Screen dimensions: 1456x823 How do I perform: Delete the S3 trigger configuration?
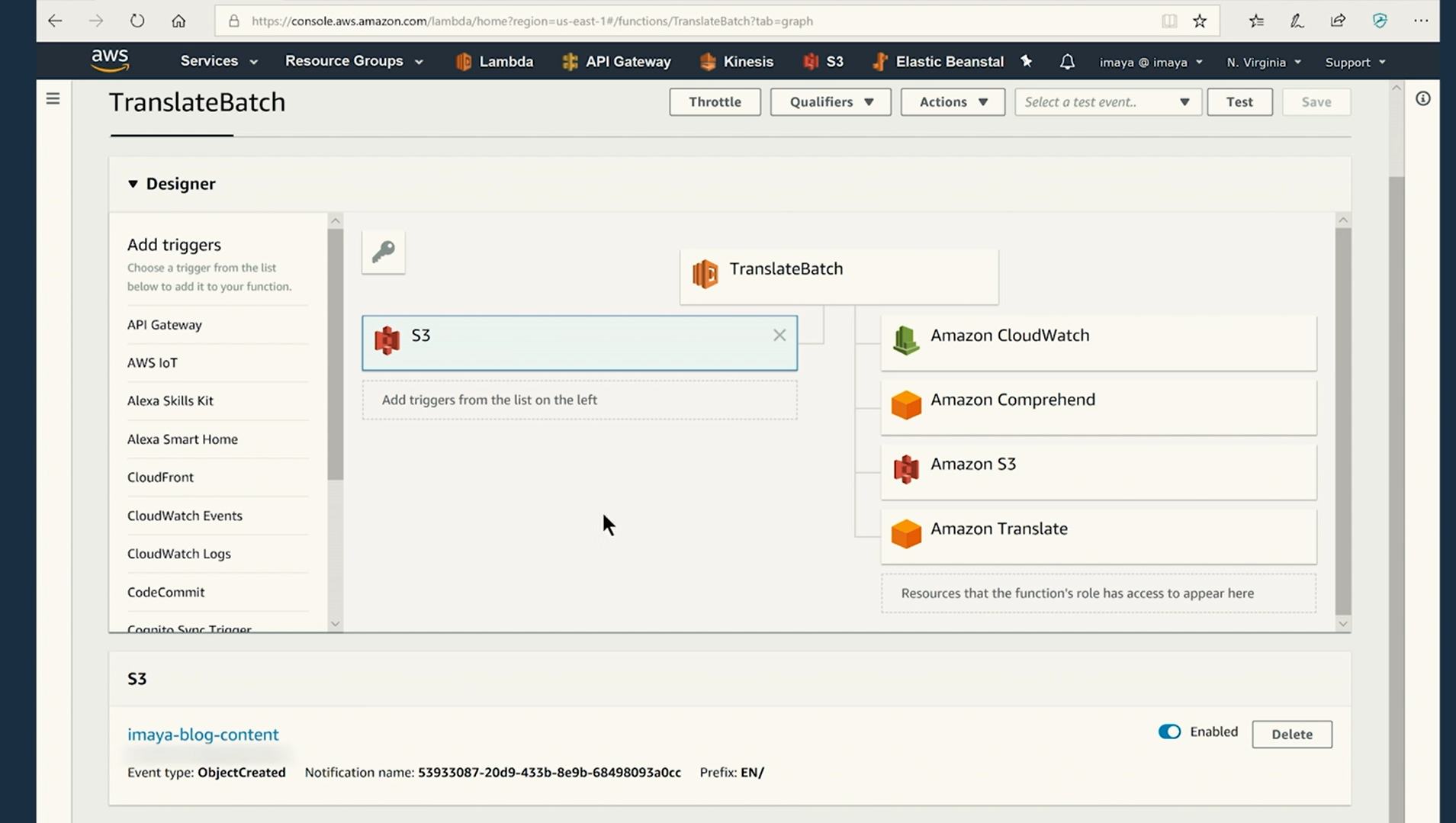click(x=1292, y=734)
